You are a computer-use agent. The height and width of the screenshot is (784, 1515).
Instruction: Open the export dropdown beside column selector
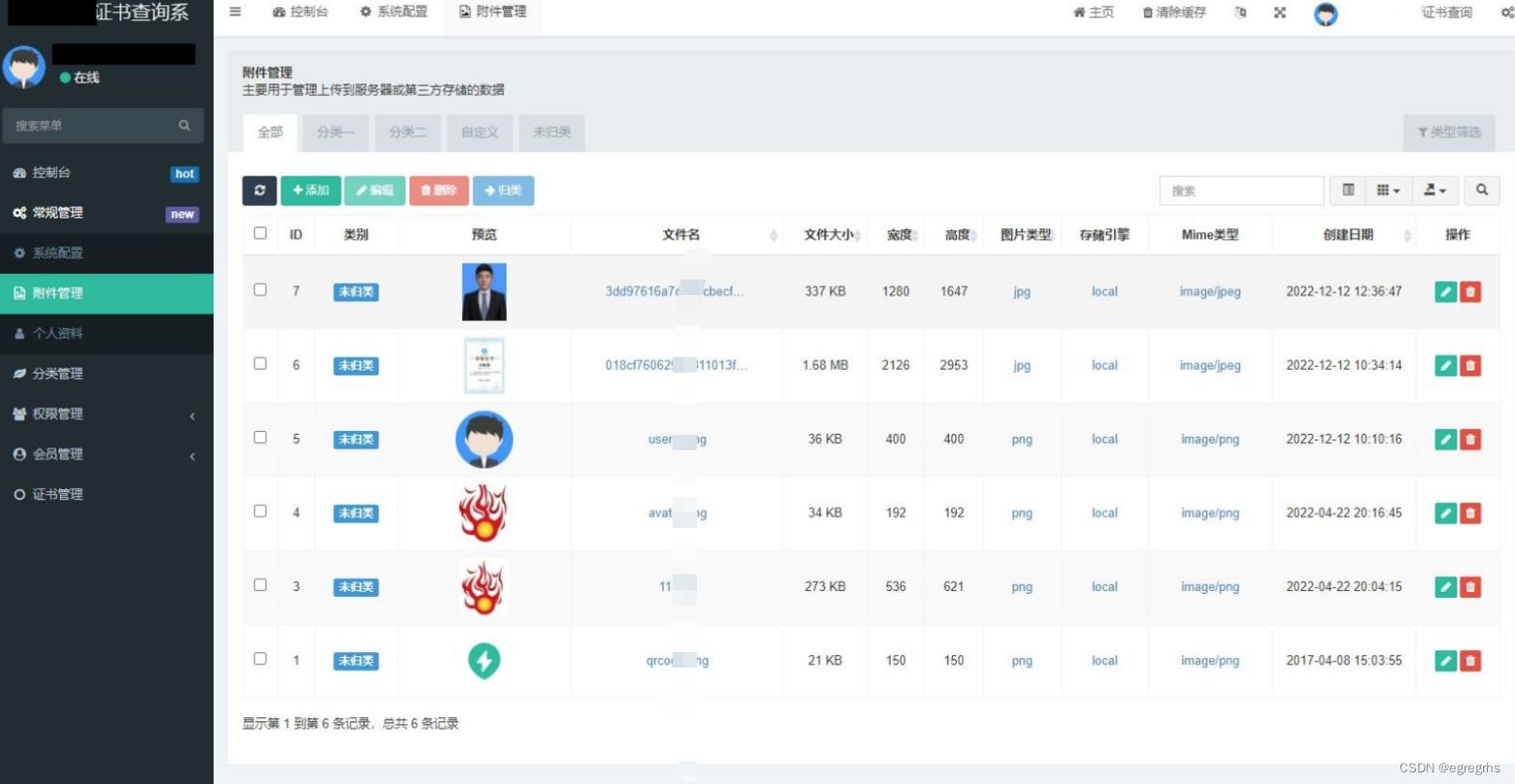[1433, 190]
